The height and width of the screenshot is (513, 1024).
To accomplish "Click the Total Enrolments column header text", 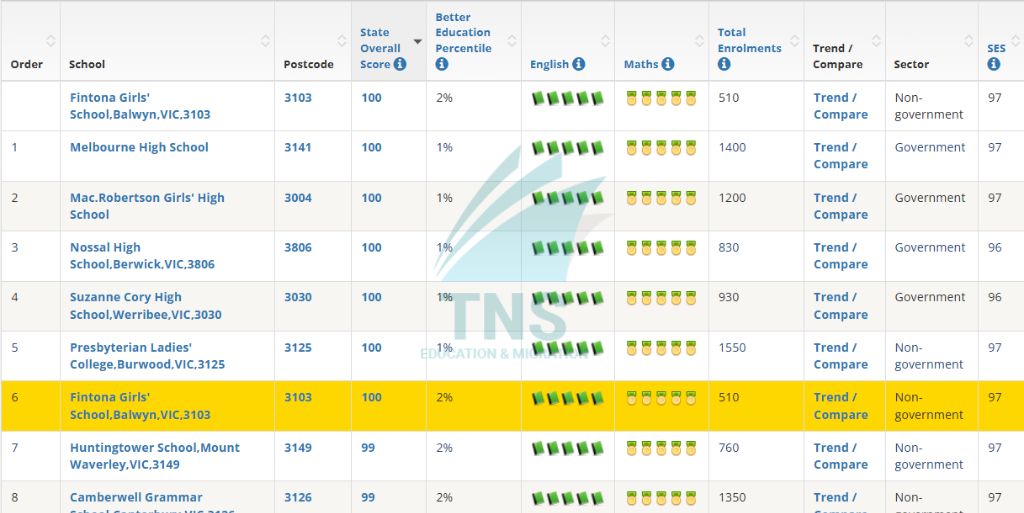I will click(749, 40).
